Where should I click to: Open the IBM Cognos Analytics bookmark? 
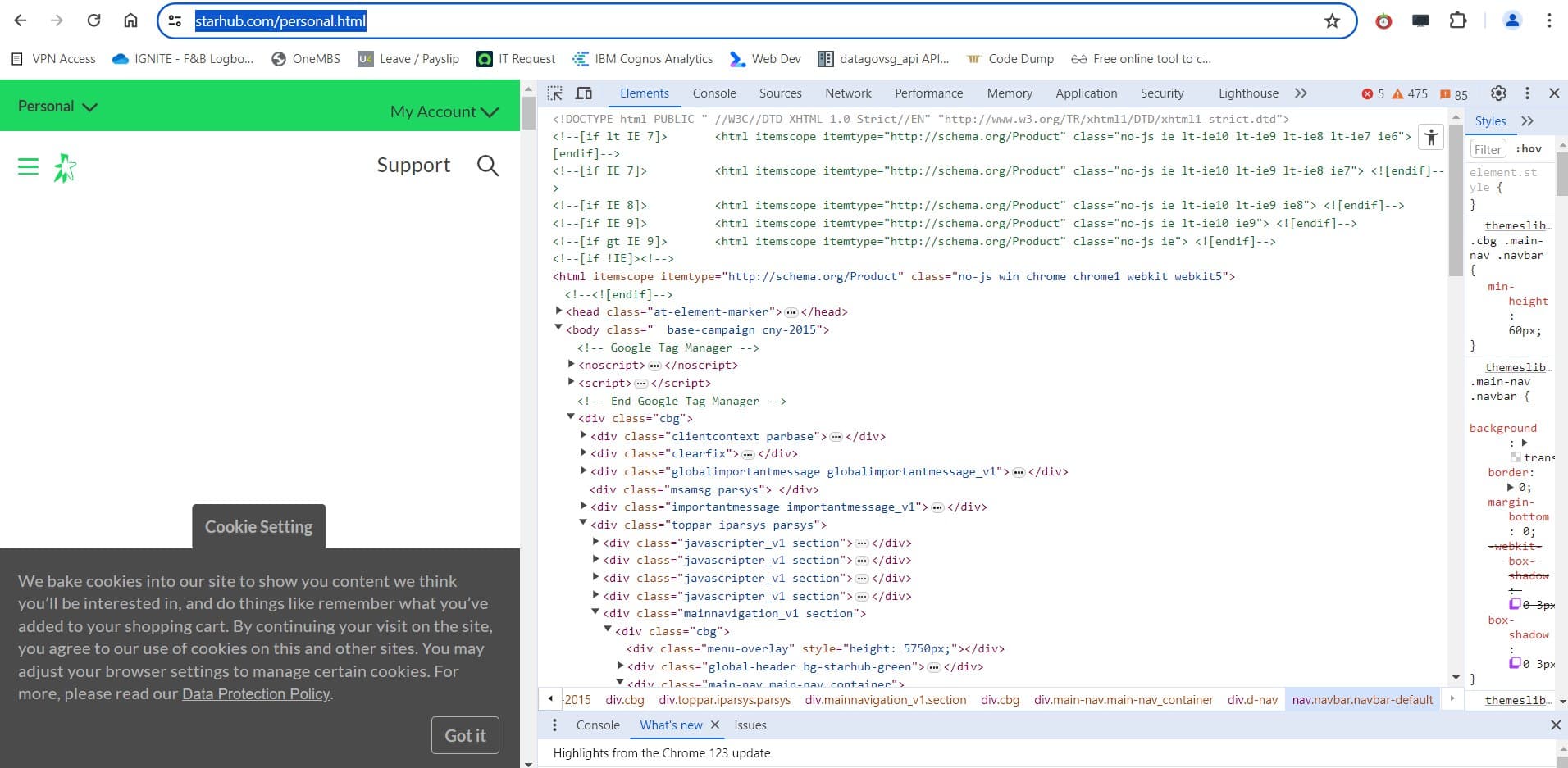[x=643, y=59]
